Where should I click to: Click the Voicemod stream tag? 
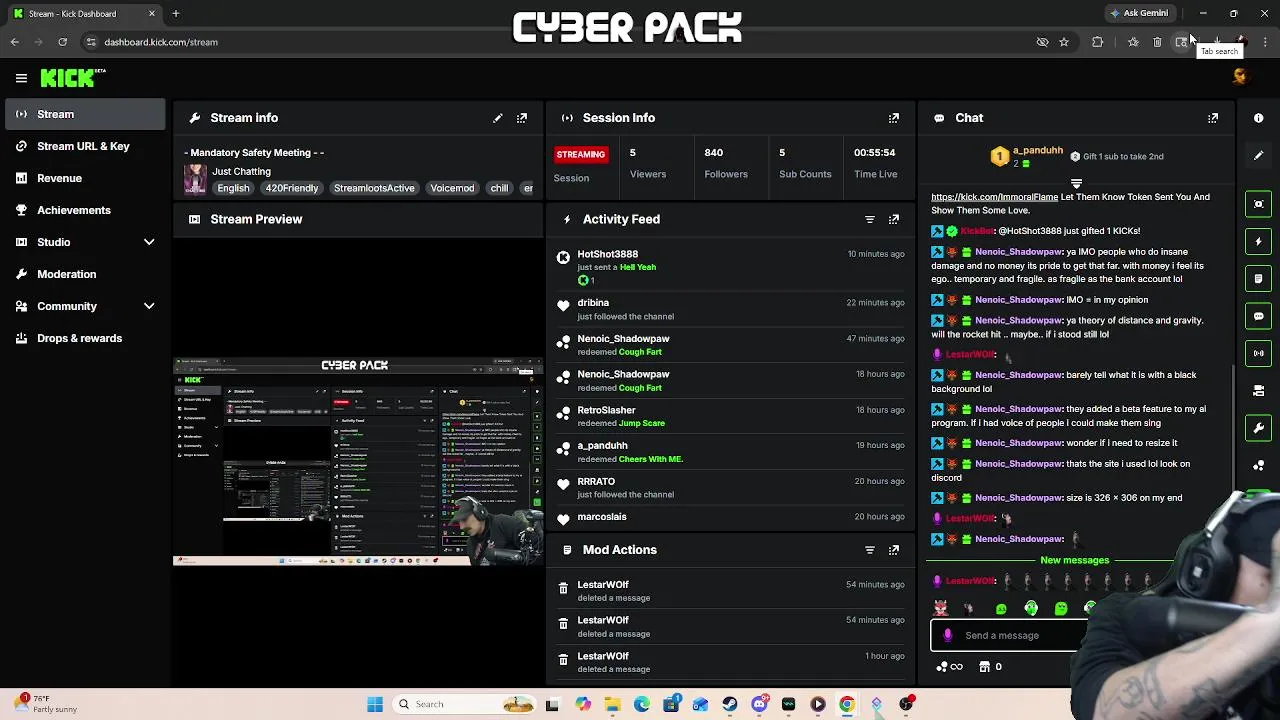click(x=452, y=188)
